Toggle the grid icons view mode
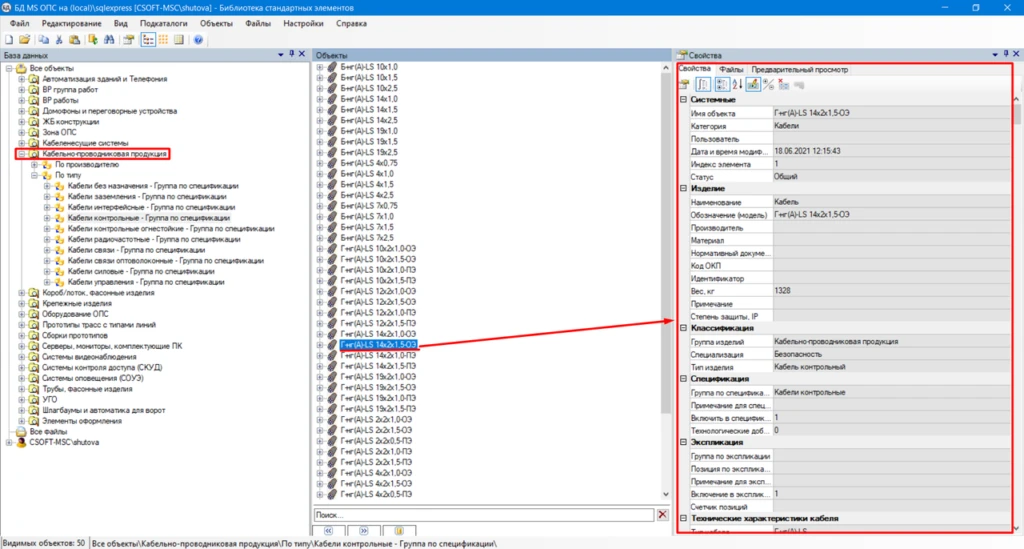The width and height of the screenshot is (1024, 549). (163, 40)
